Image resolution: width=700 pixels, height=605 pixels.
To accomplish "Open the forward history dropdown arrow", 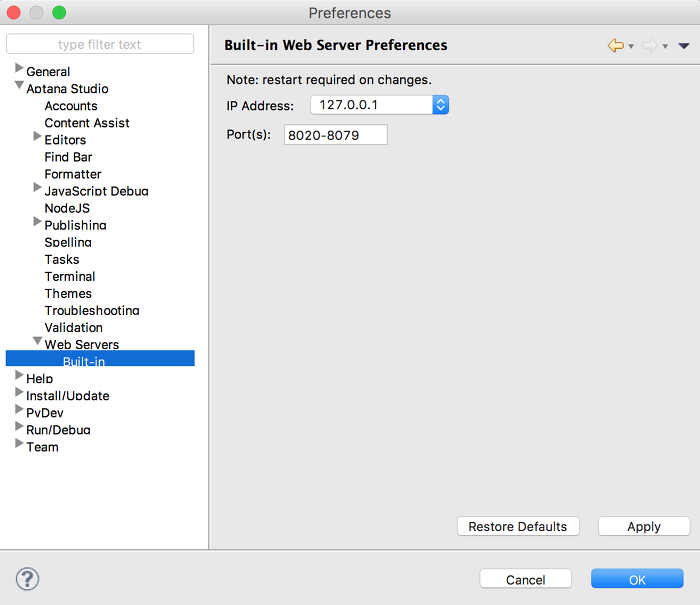I will coord(665,46).
